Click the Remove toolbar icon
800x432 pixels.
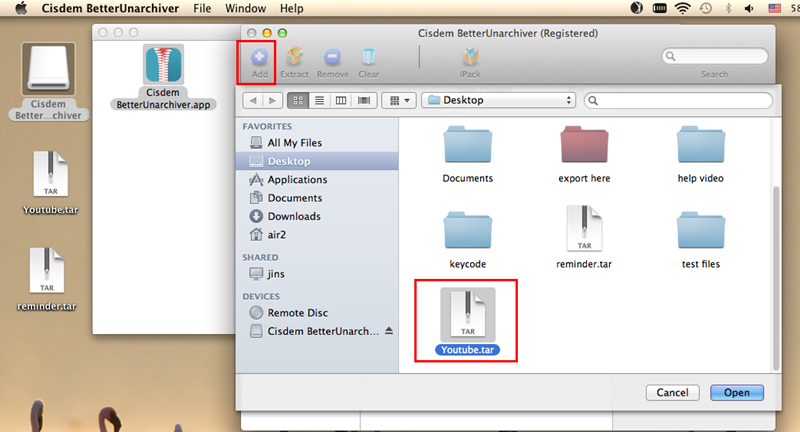333,63
